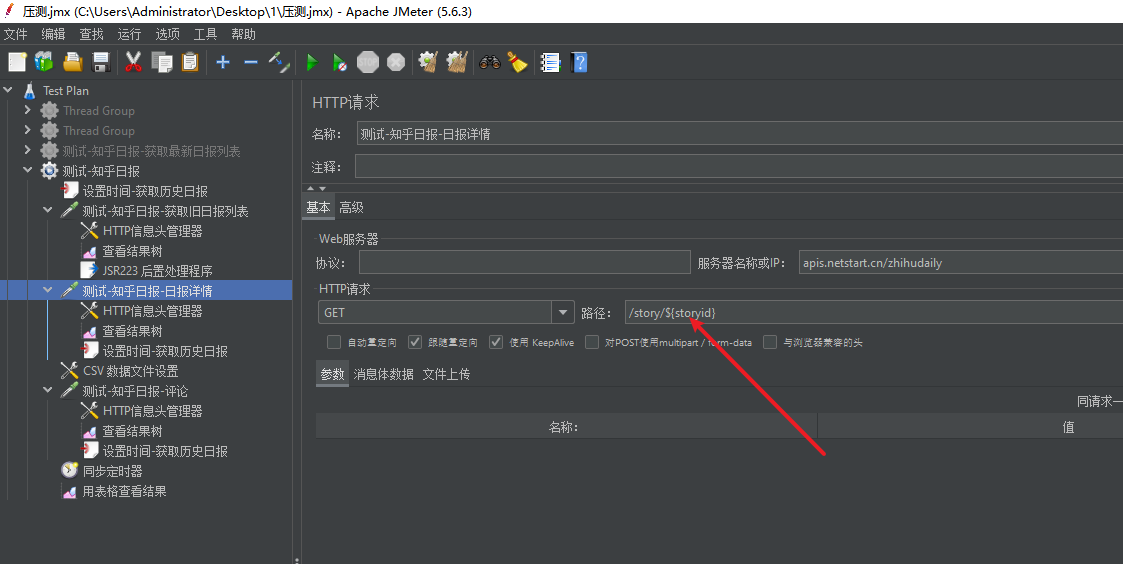Image resolution: width=1123 pixels, height=564 pixels.
Task: Open the 编辑 menu
Action: (x=54, y=34)
